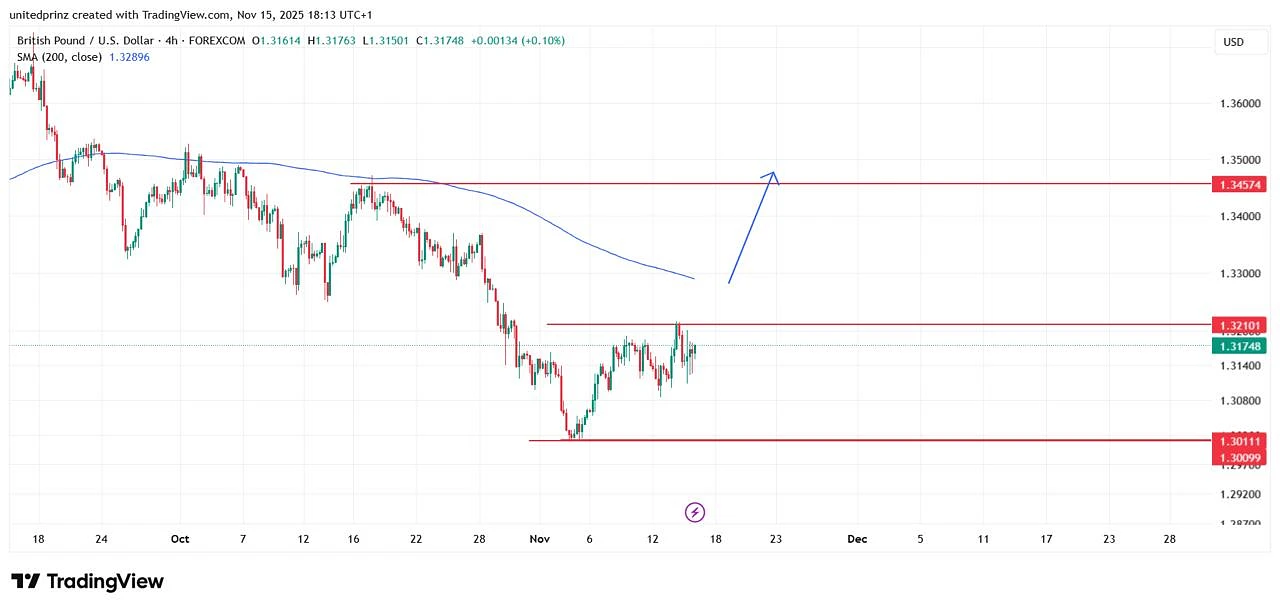Click the red 1.30111 price label
The height and width of the screenshot is (610, 1280).
[1239, 441]
